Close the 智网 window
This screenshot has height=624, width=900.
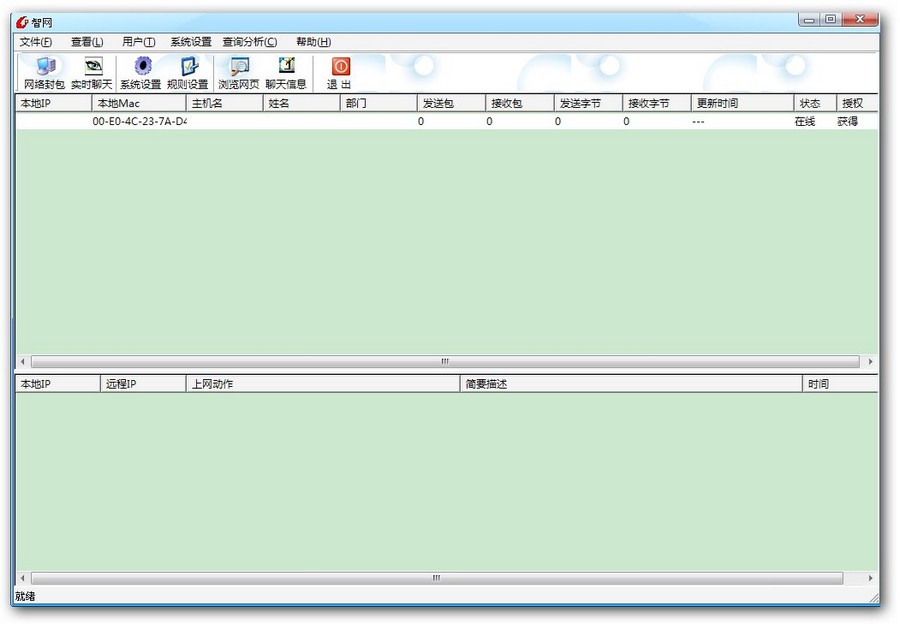(x=860, y=20)
